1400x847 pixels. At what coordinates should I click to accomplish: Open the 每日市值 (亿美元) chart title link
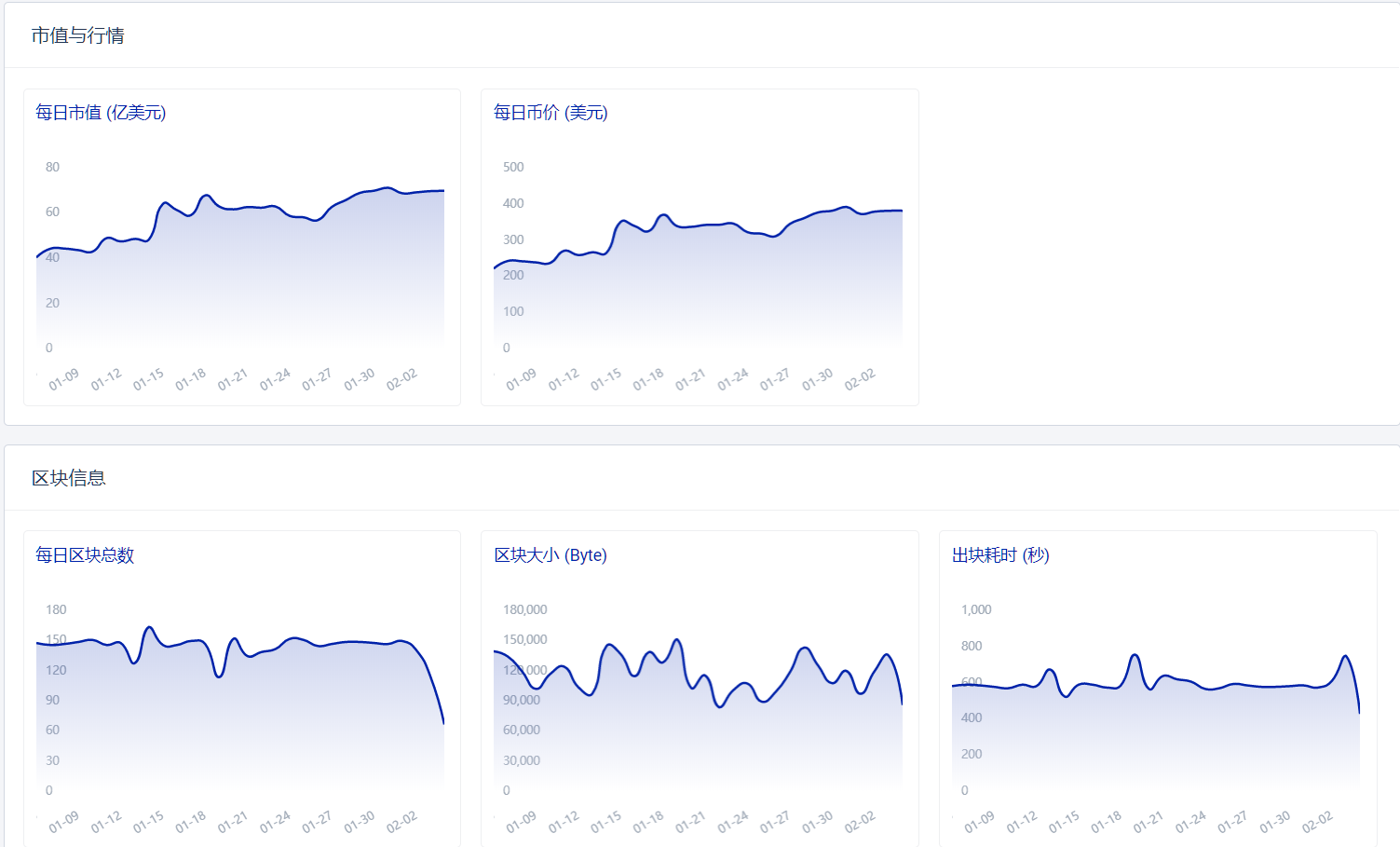coord(101,113)
